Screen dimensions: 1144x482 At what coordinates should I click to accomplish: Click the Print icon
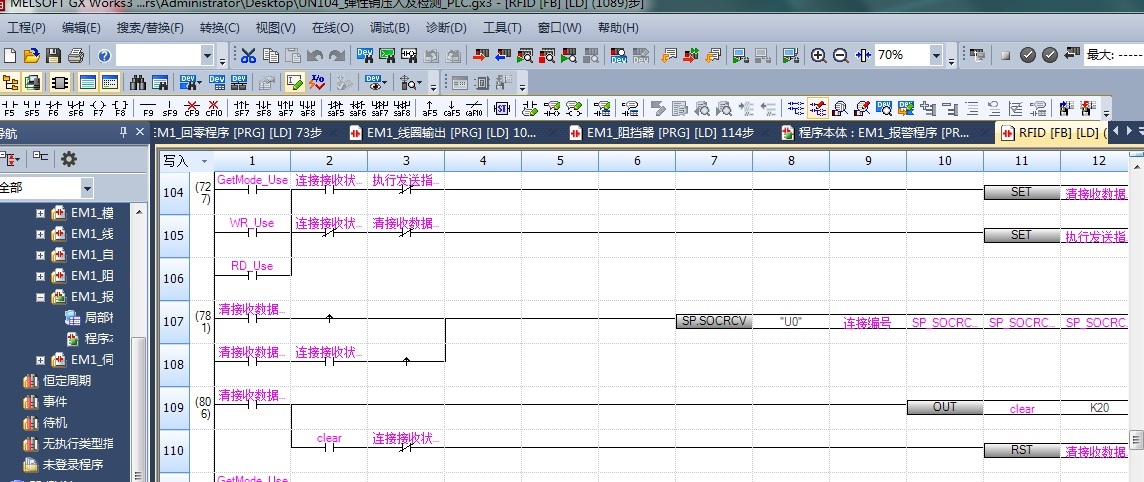[76, 56]
